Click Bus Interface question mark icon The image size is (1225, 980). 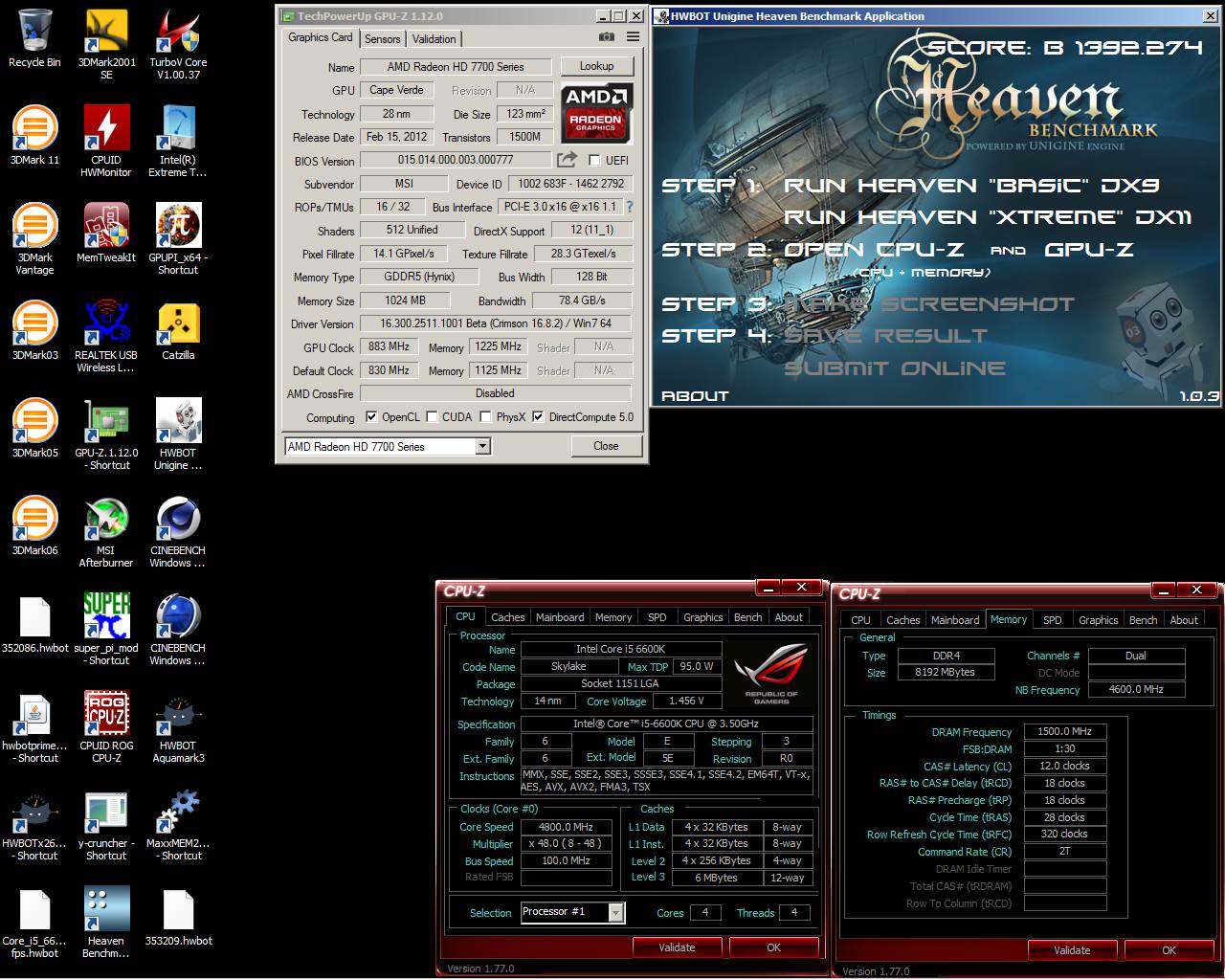(x=630, y=207)
